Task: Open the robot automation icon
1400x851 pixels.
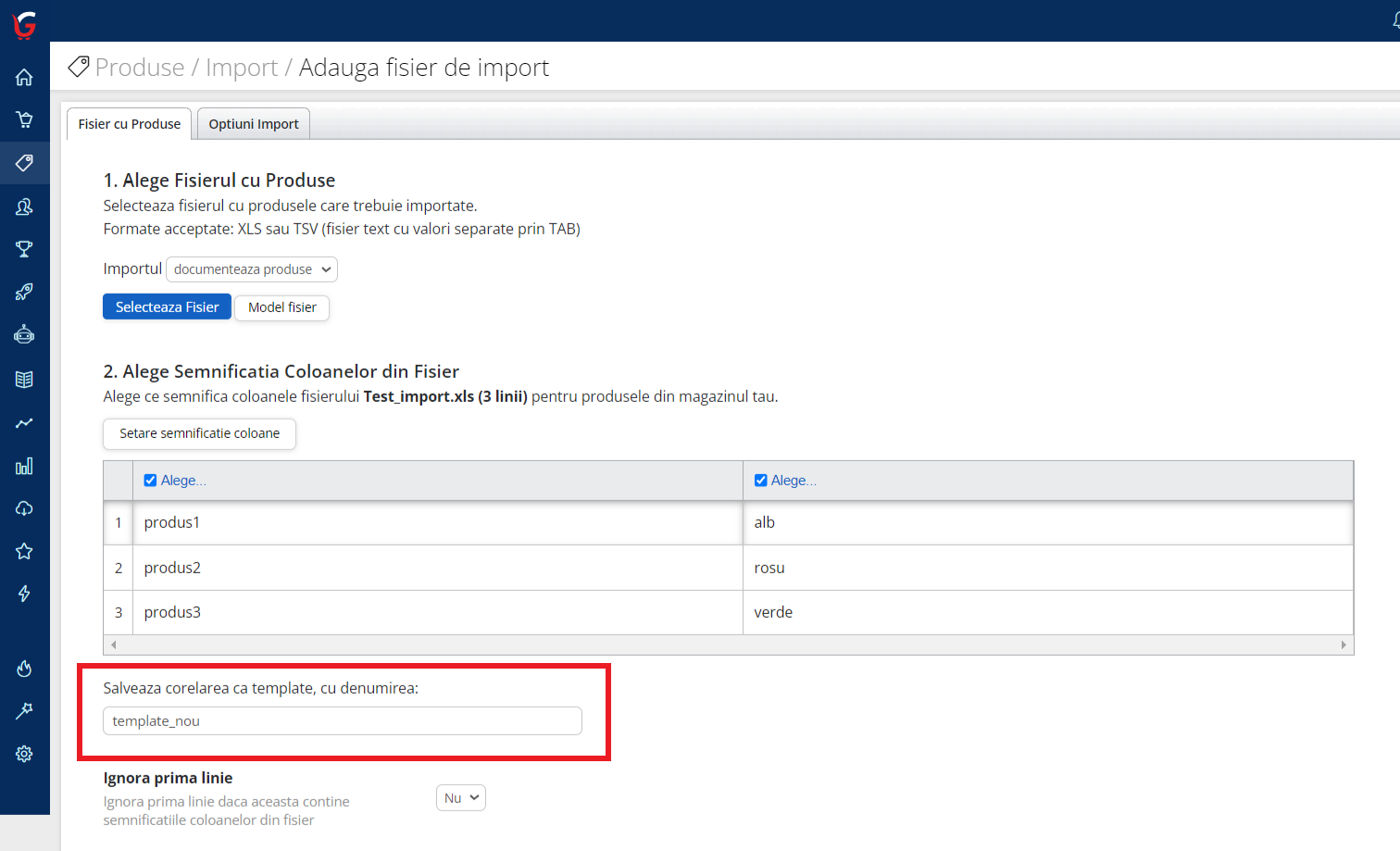Action: tap(24, 334)
